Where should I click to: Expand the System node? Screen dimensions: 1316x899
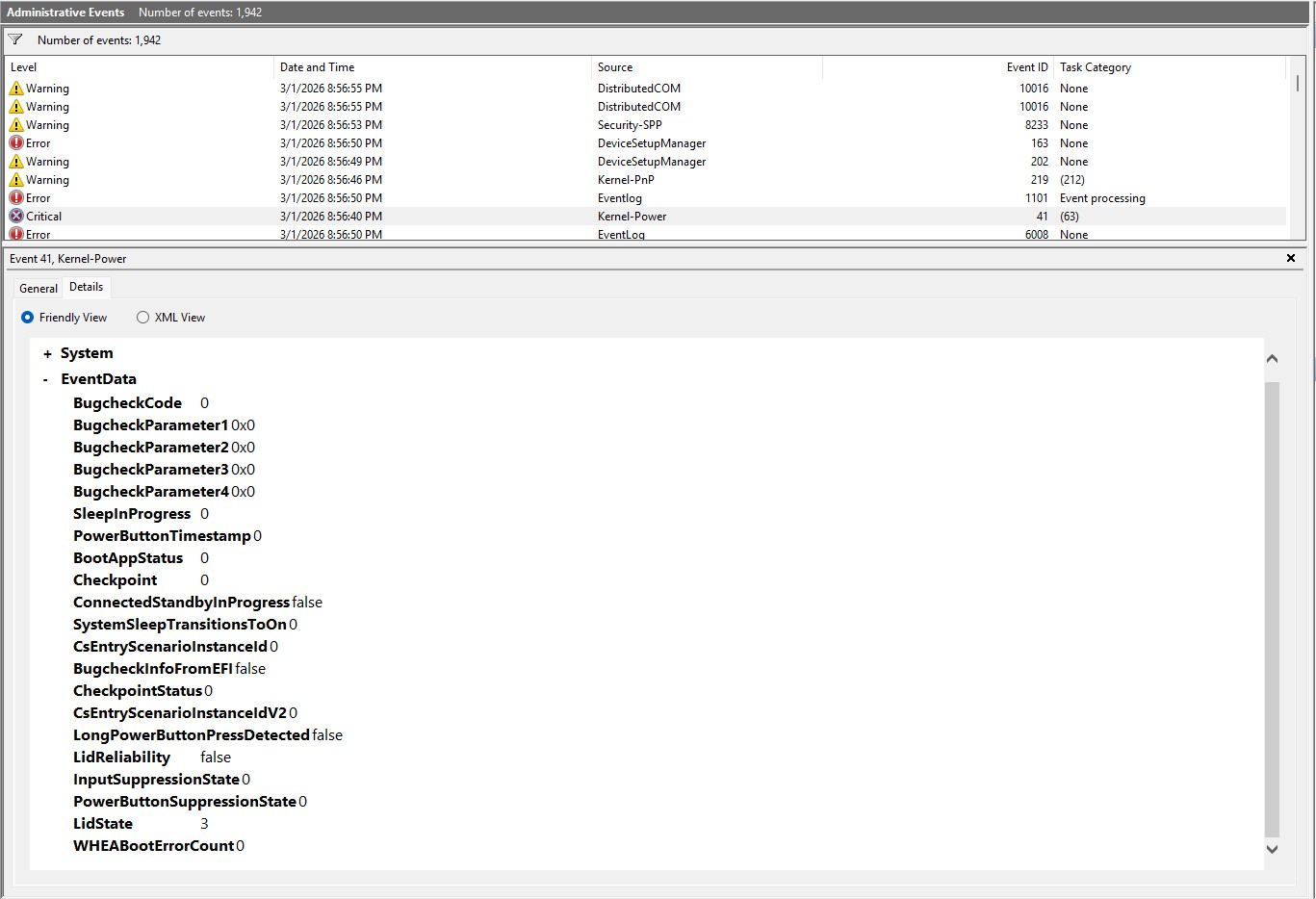pyautogui.click(x=47, y=354)
